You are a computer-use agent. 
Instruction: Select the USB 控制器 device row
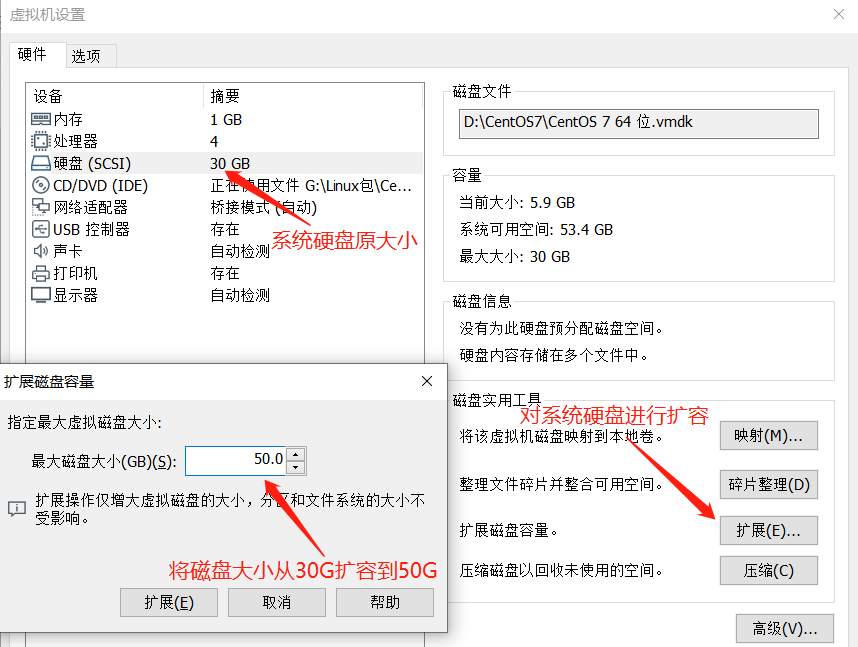[225, 229]
